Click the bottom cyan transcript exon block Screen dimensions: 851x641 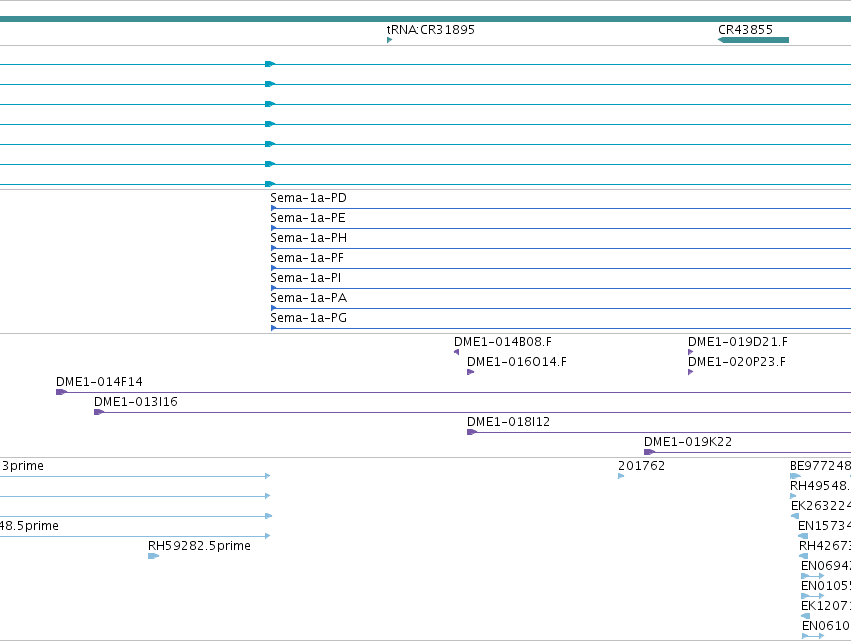point(270,184)
